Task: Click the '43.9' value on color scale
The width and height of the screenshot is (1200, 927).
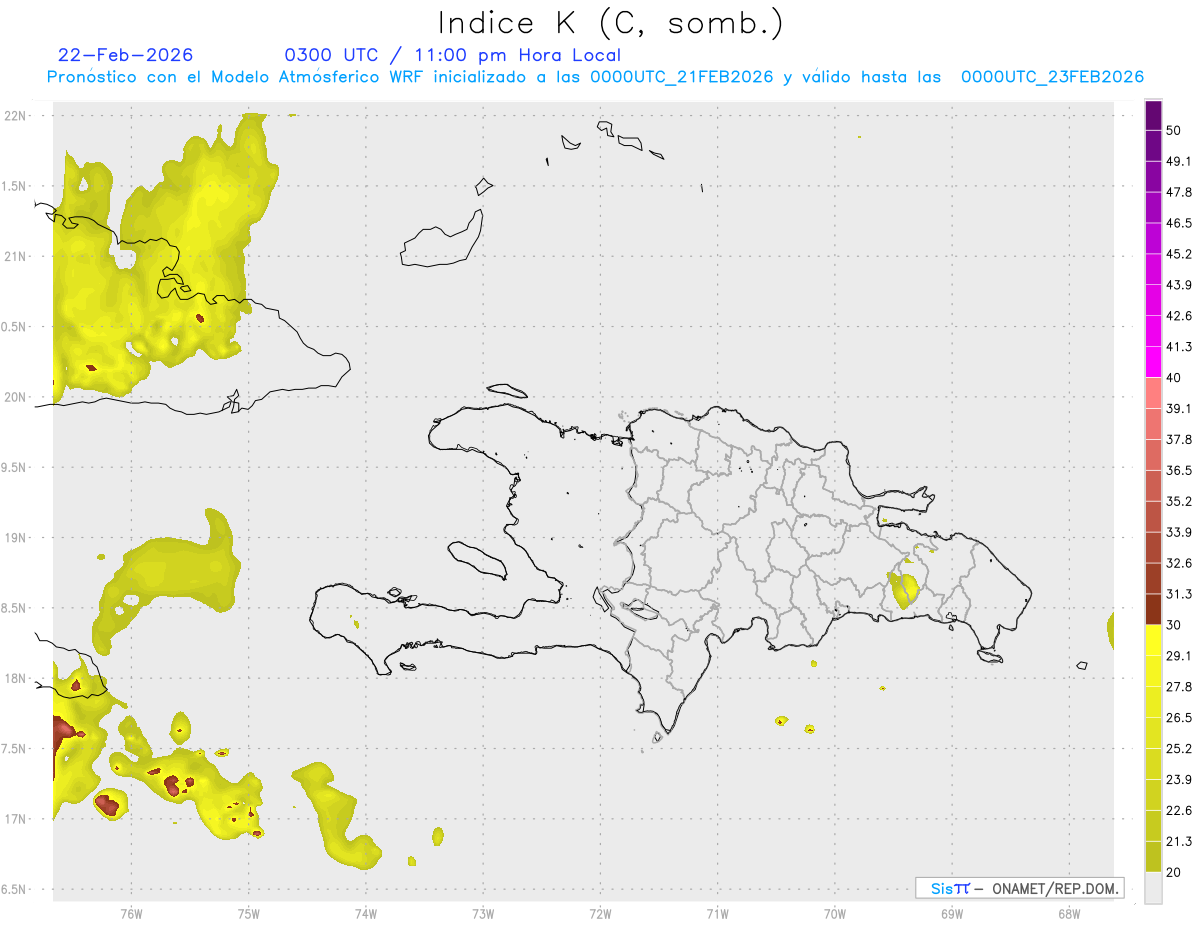Action: 1179,285
